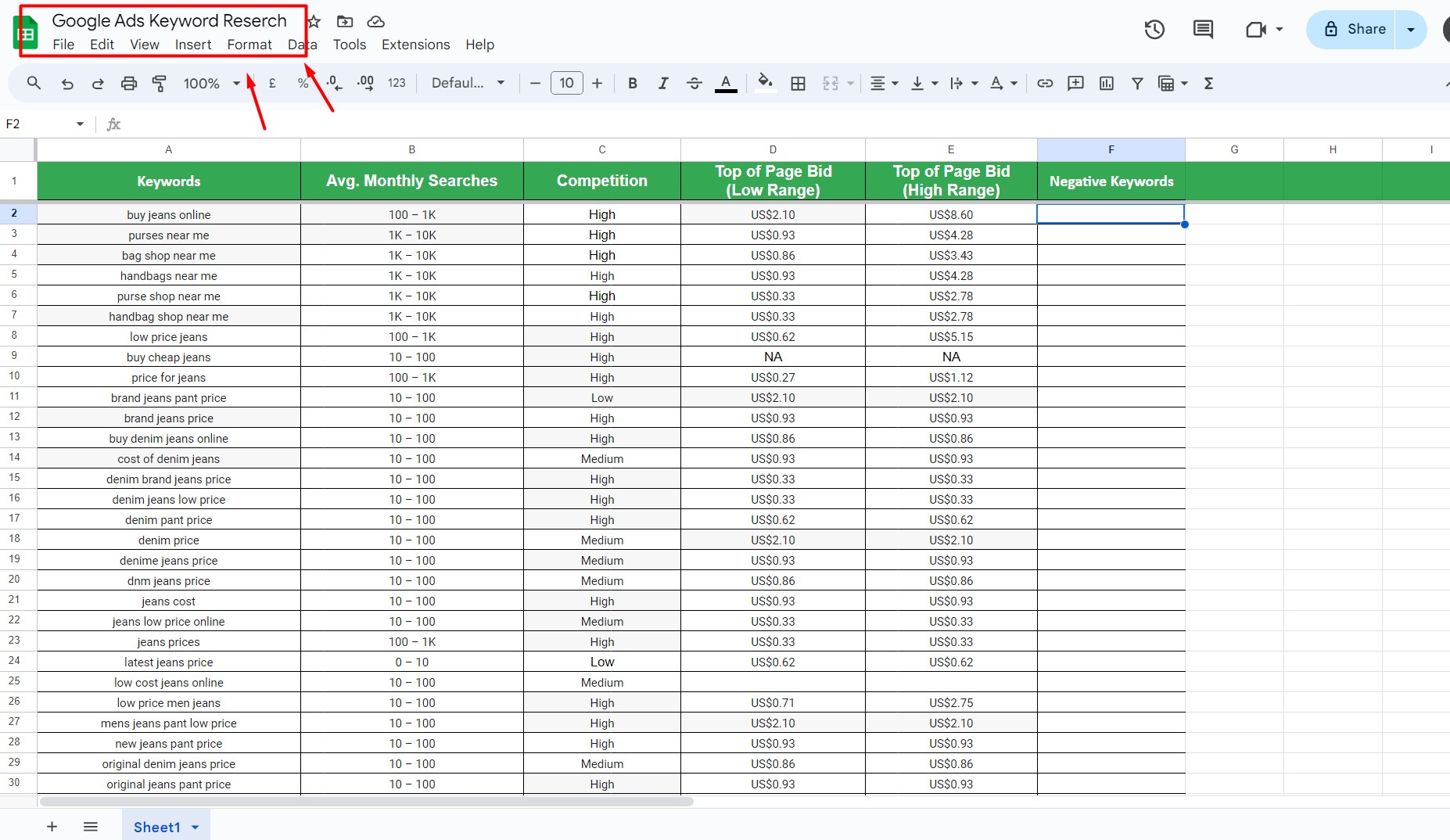This screenshot has width=1450, height=840.
Task: Click the Competition header cell
Action: coord(602,181)
